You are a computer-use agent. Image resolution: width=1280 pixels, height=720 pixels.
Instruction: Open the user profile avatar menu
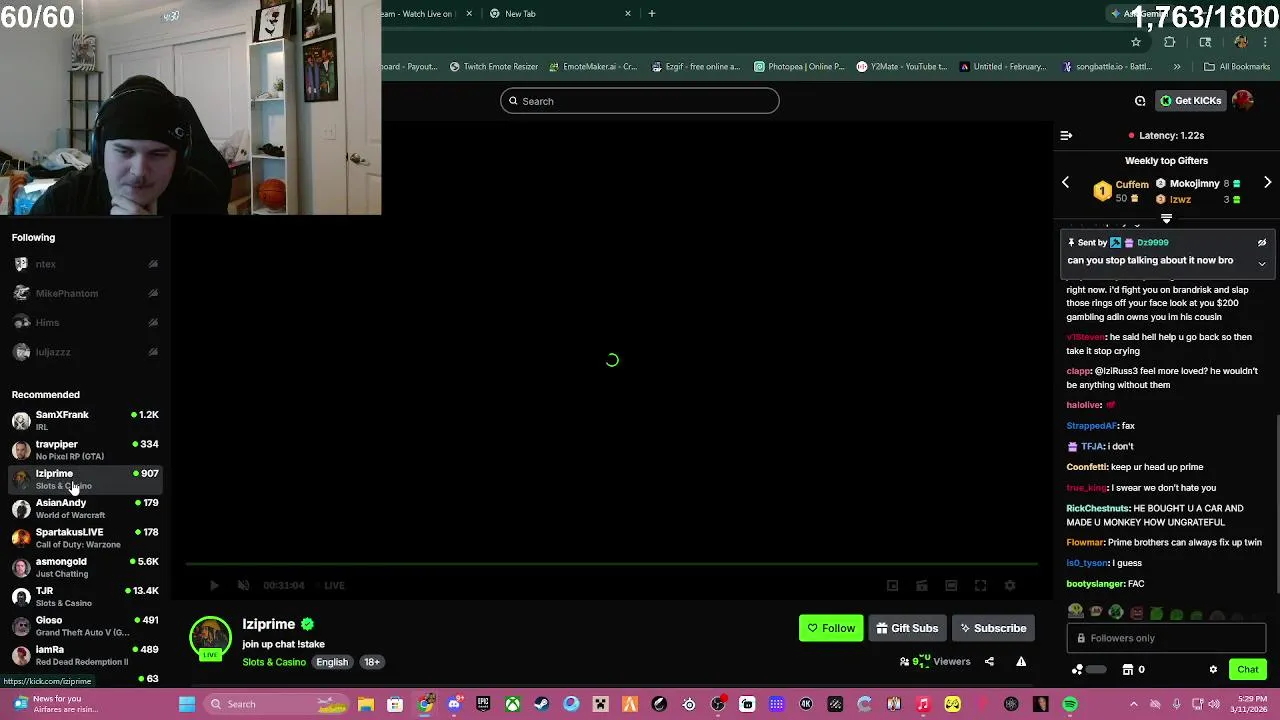tap(1243, 101)
